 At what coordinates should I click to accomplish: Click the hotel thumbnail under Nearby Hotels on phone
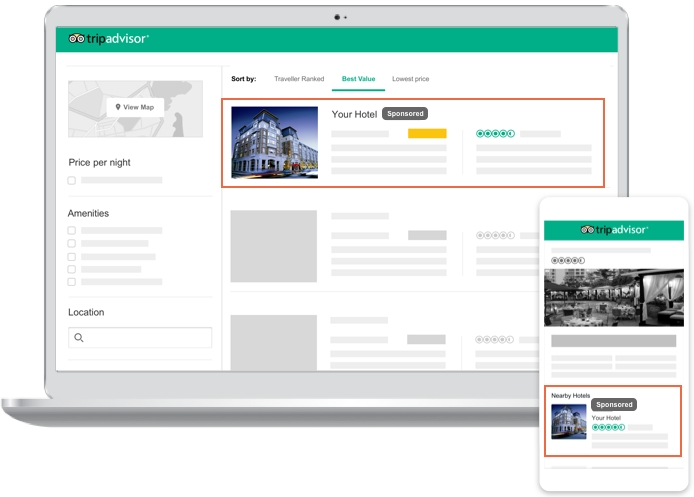pyautogui.click(x=569, y=423)
